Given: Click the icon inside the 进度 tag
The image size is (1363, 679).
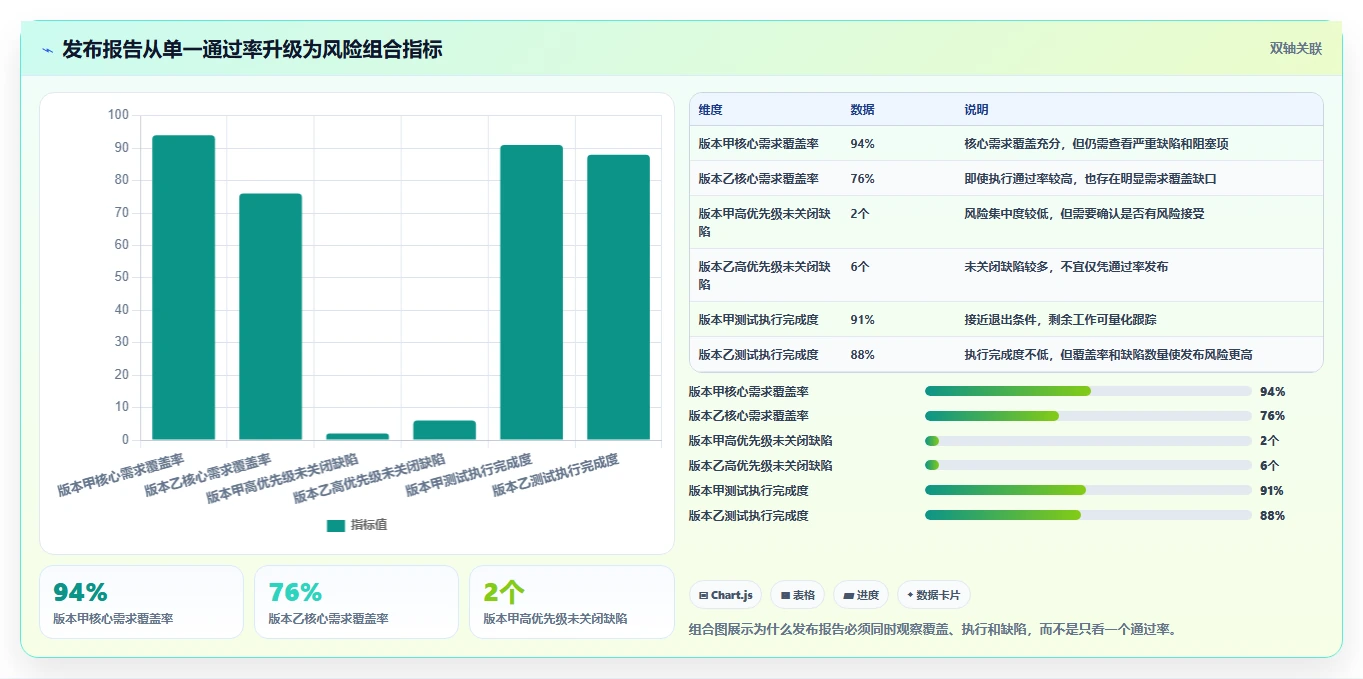Looking at the screenshot, I should pos(849,595).
